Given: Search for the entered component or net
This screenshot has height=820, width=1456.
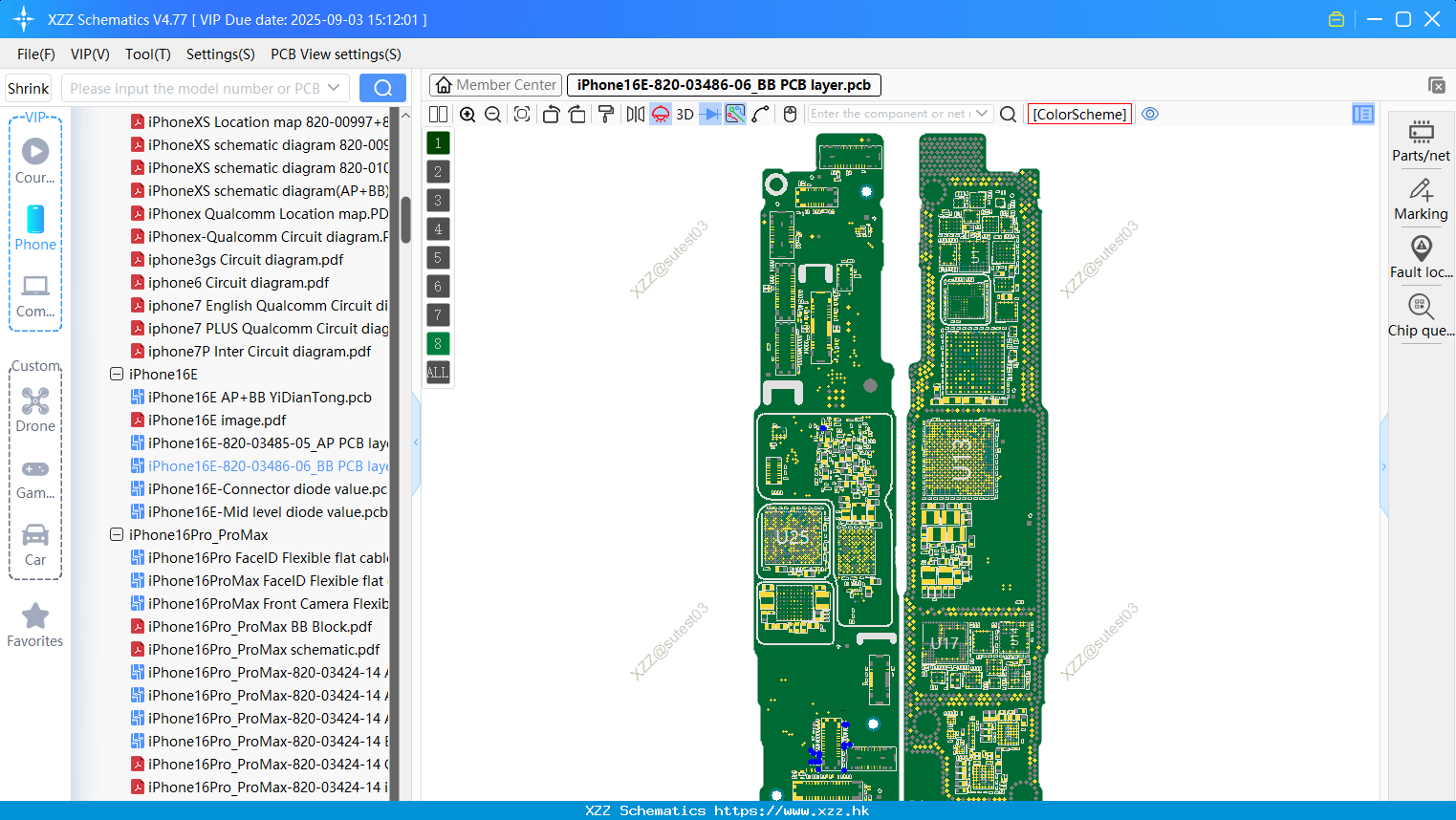Looking at the screenshot, I should click(x=1008, y=115).
